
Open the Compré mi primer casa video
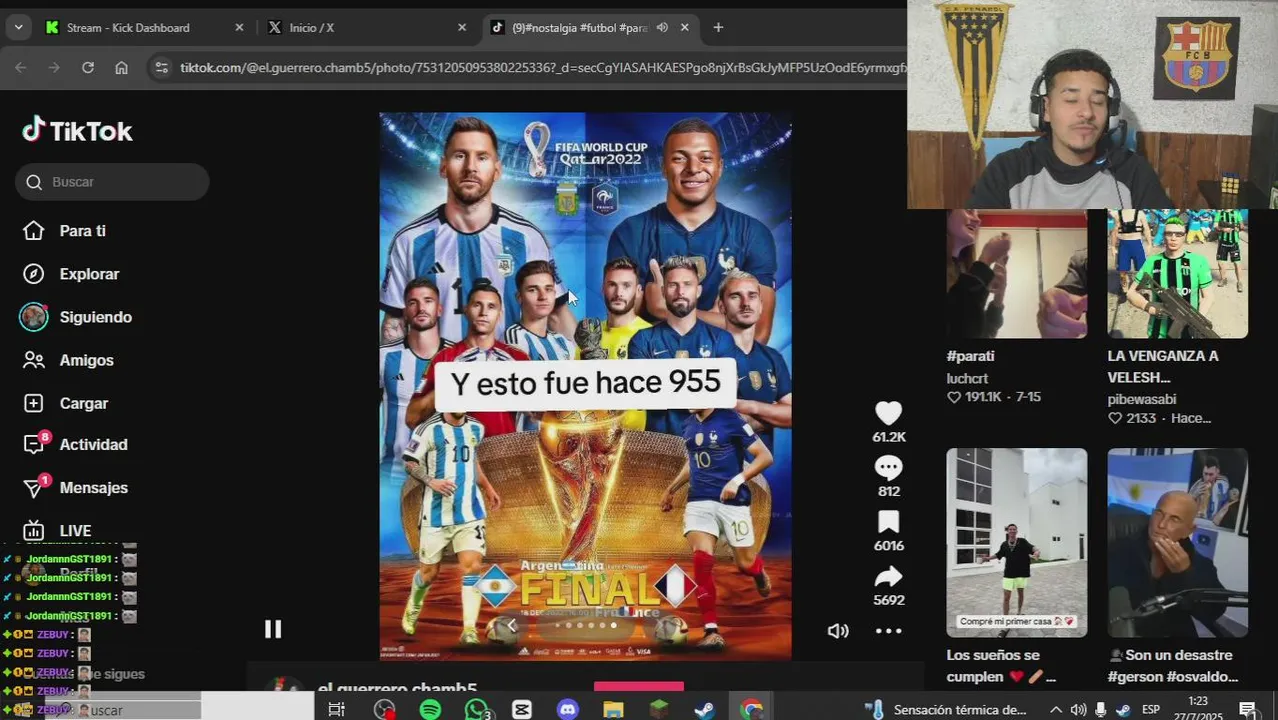(x=1016, y=543)
